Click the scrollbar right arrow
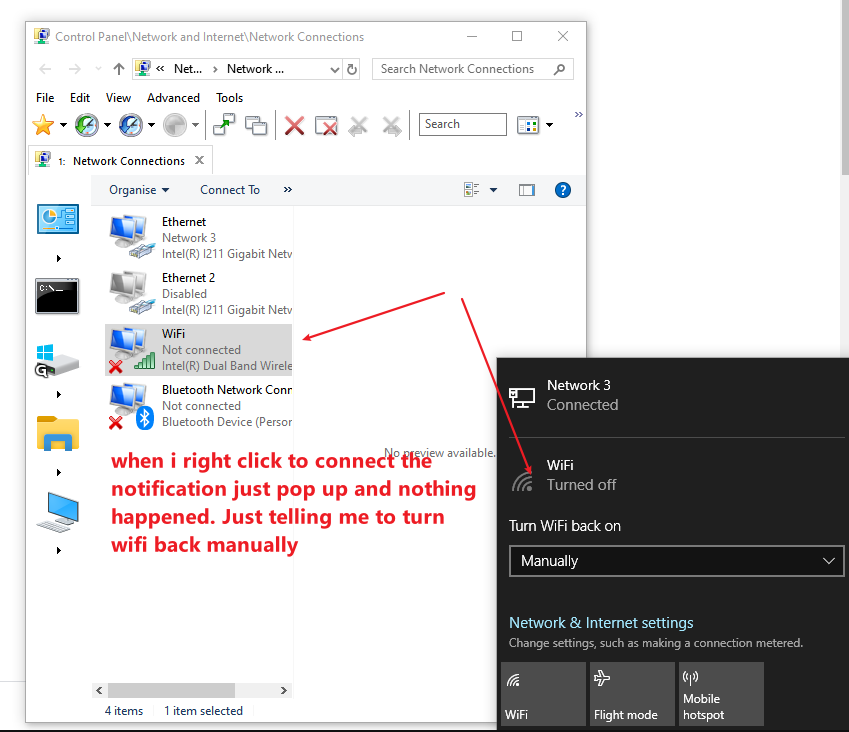The image size is (849, 732). tap(284, 690)
